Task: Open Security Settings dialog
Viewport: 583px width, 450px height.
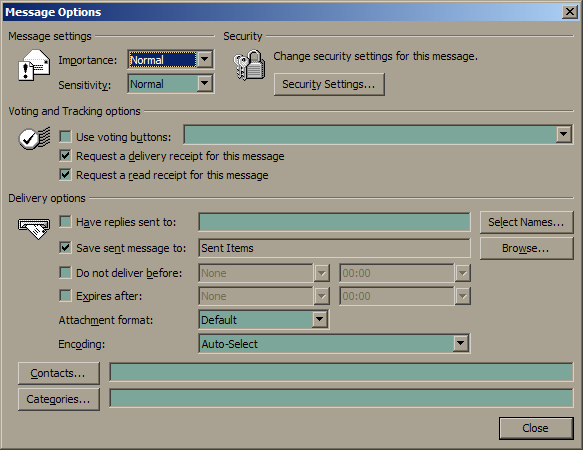Action: point(329,84)
